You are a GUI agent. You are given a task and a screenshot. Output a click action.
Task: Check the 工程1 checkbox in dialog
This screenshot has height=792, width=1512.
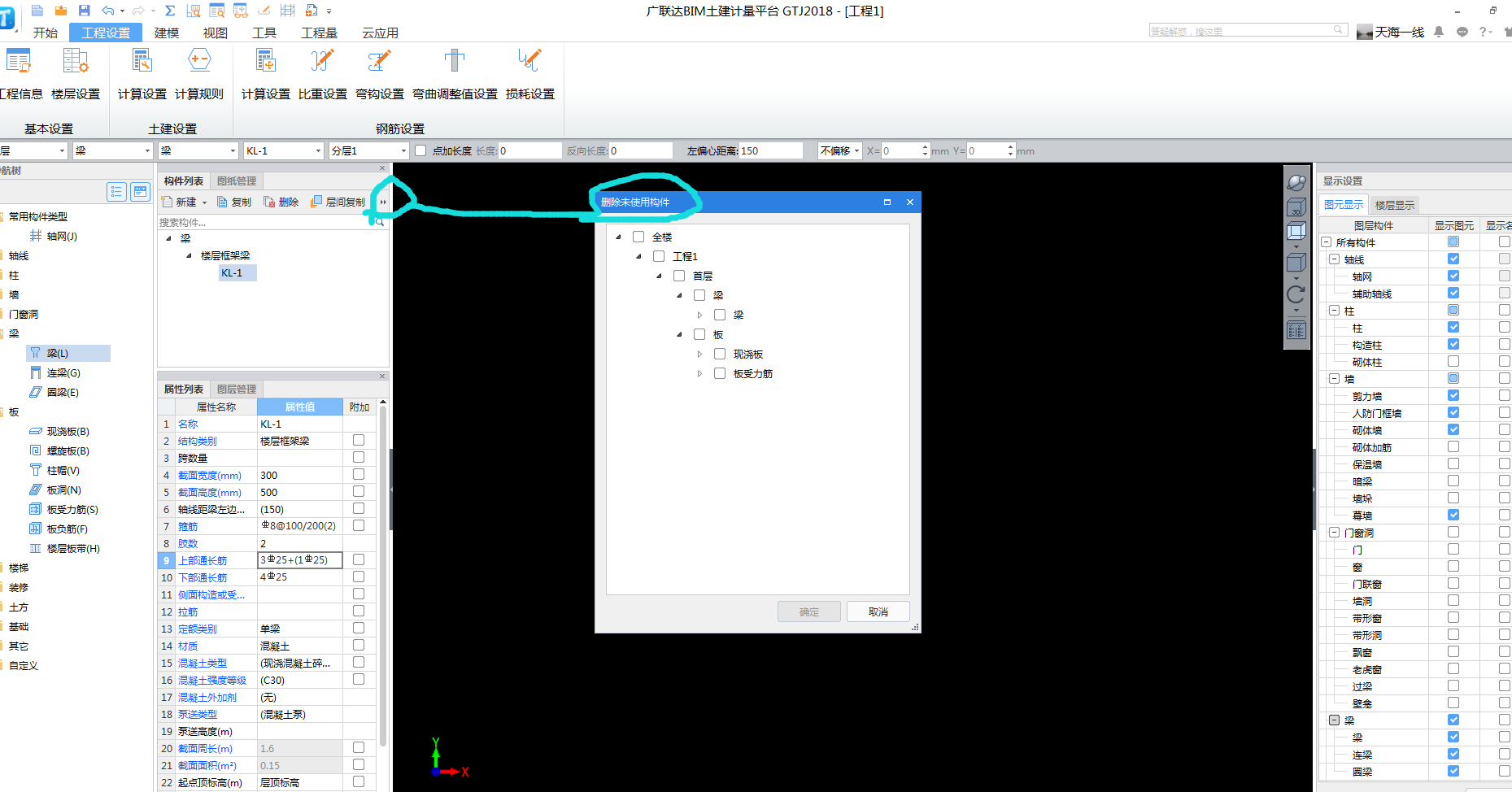pyautogui.click(x=659, y=256)
